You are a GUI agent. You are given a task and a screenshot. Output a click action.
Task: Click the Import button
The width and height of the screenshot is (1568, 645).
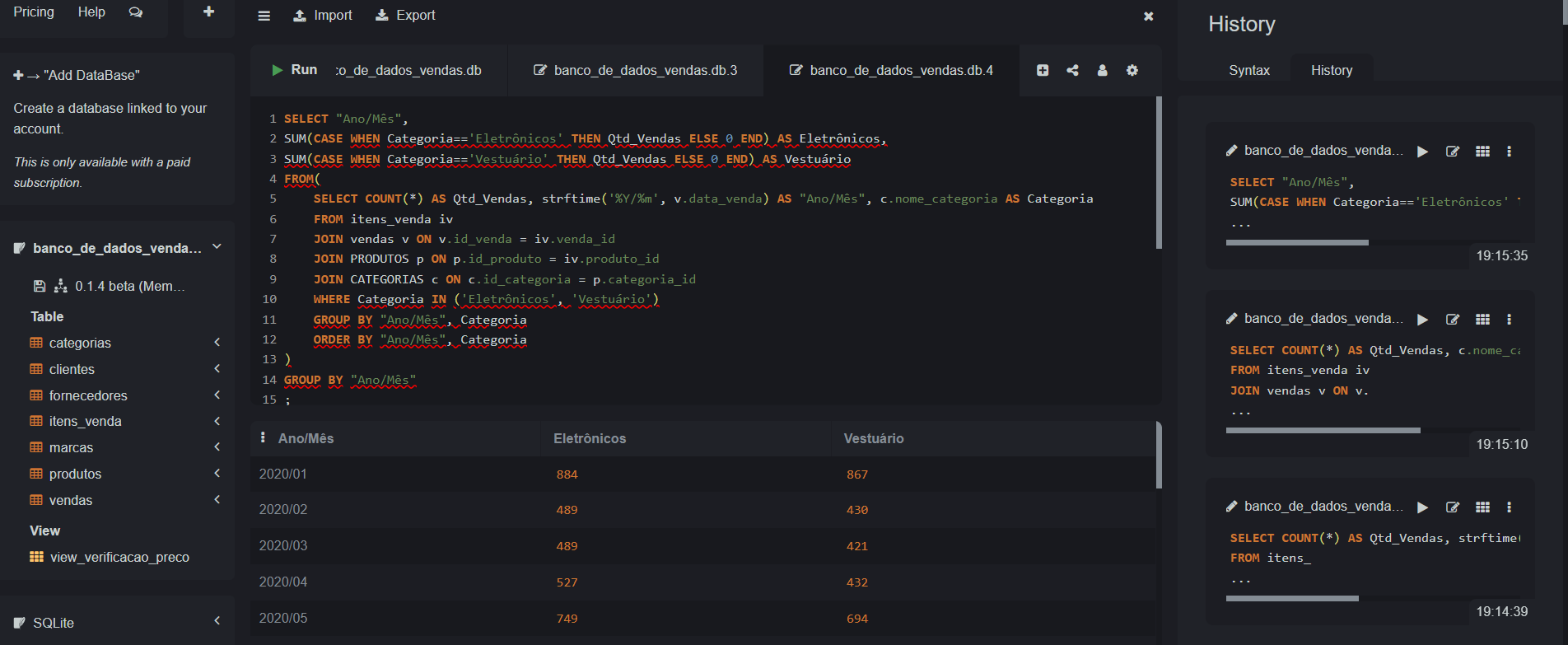pyautogui.click(x=323, y=16)
